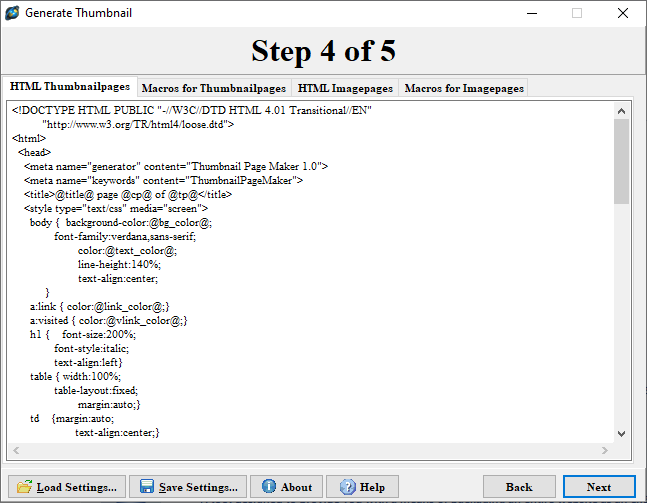Open the Macros for Thumbnailpages tab
647x503 pixels.
214,88
